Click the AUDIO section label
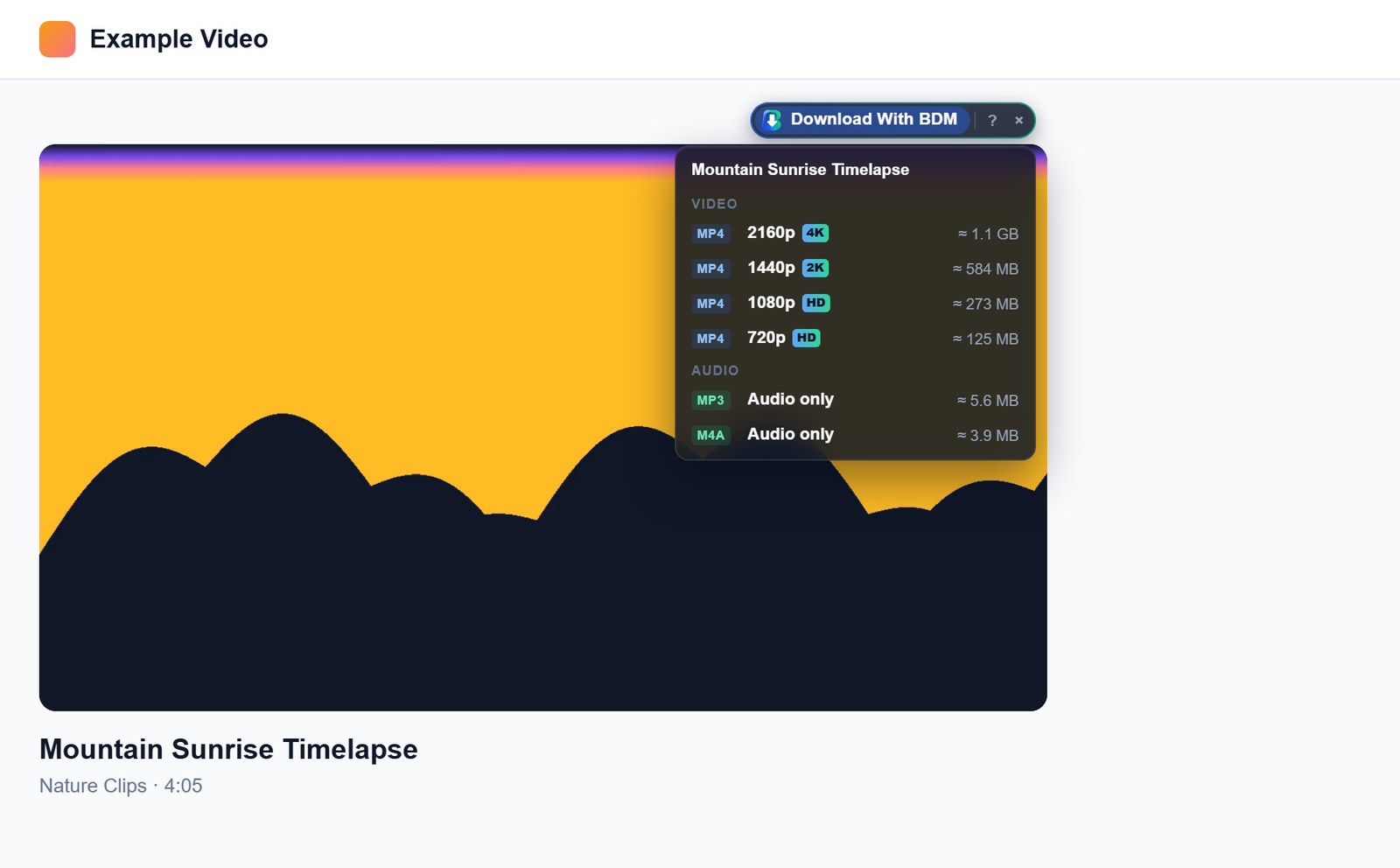 coord(715,371)
